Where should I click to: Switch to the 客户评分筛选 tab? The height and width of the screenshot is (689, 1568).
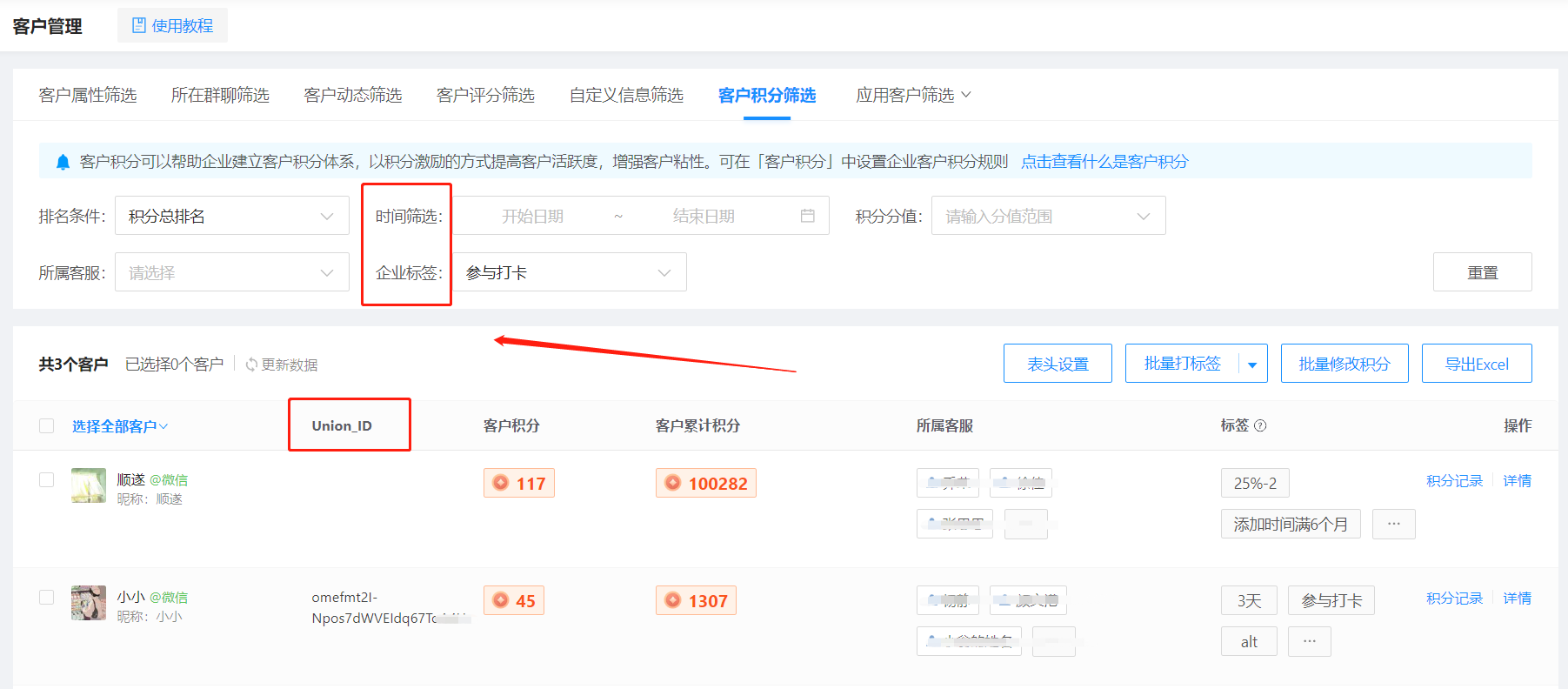[x=485, y=95]
